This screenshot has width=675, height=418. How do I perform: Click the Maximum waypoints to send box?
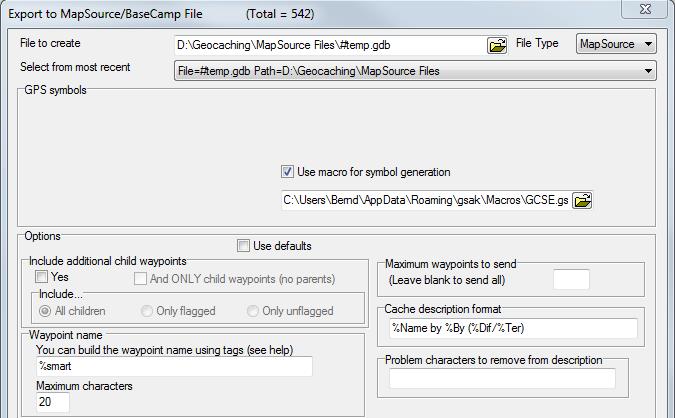(571, 280)
